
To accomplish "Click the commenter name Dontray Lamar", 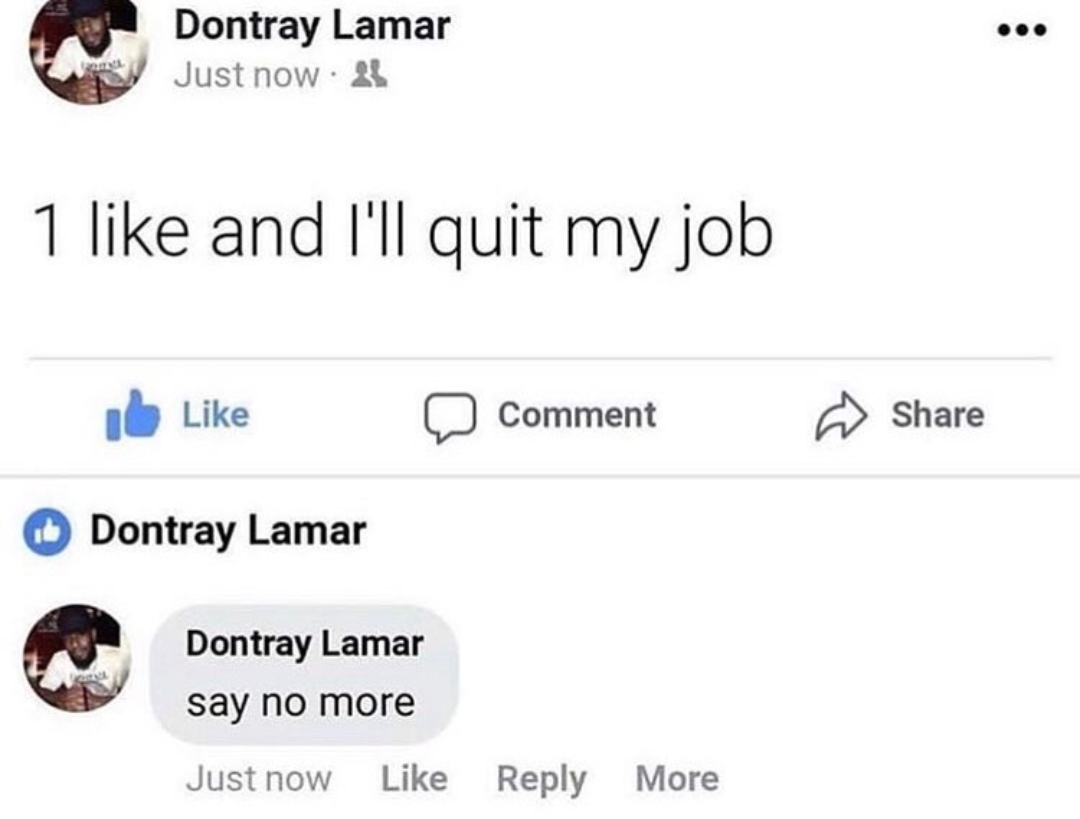I will (x=304, y=644).
